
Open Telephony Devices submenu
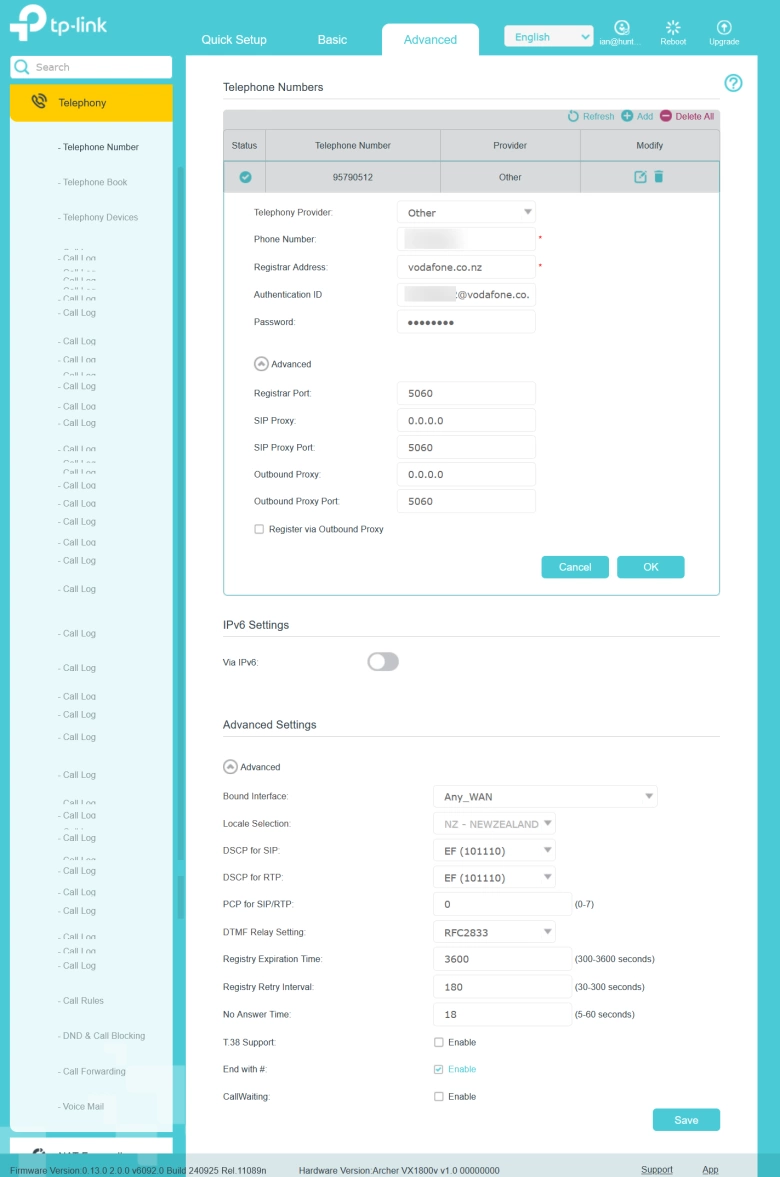point(98,218)
